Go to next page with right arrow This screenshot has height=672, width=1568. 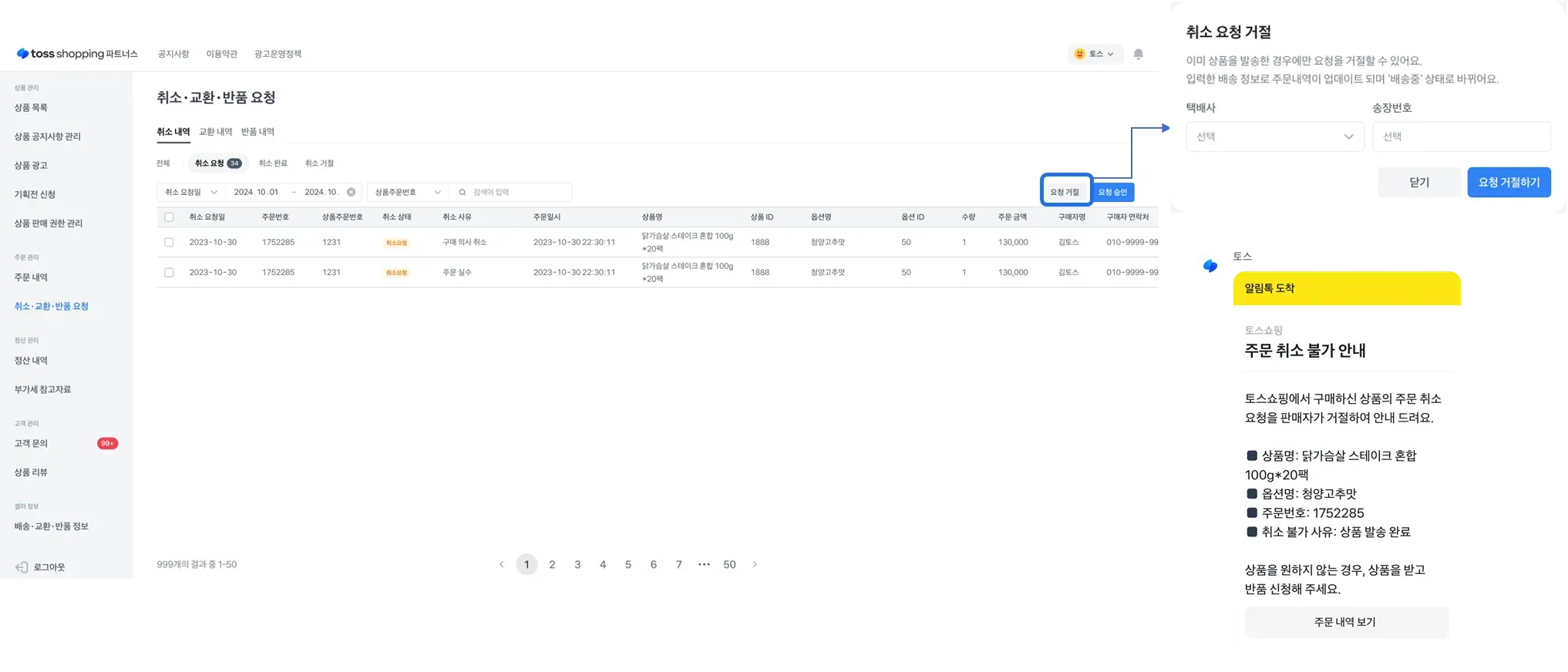[755, 564]
